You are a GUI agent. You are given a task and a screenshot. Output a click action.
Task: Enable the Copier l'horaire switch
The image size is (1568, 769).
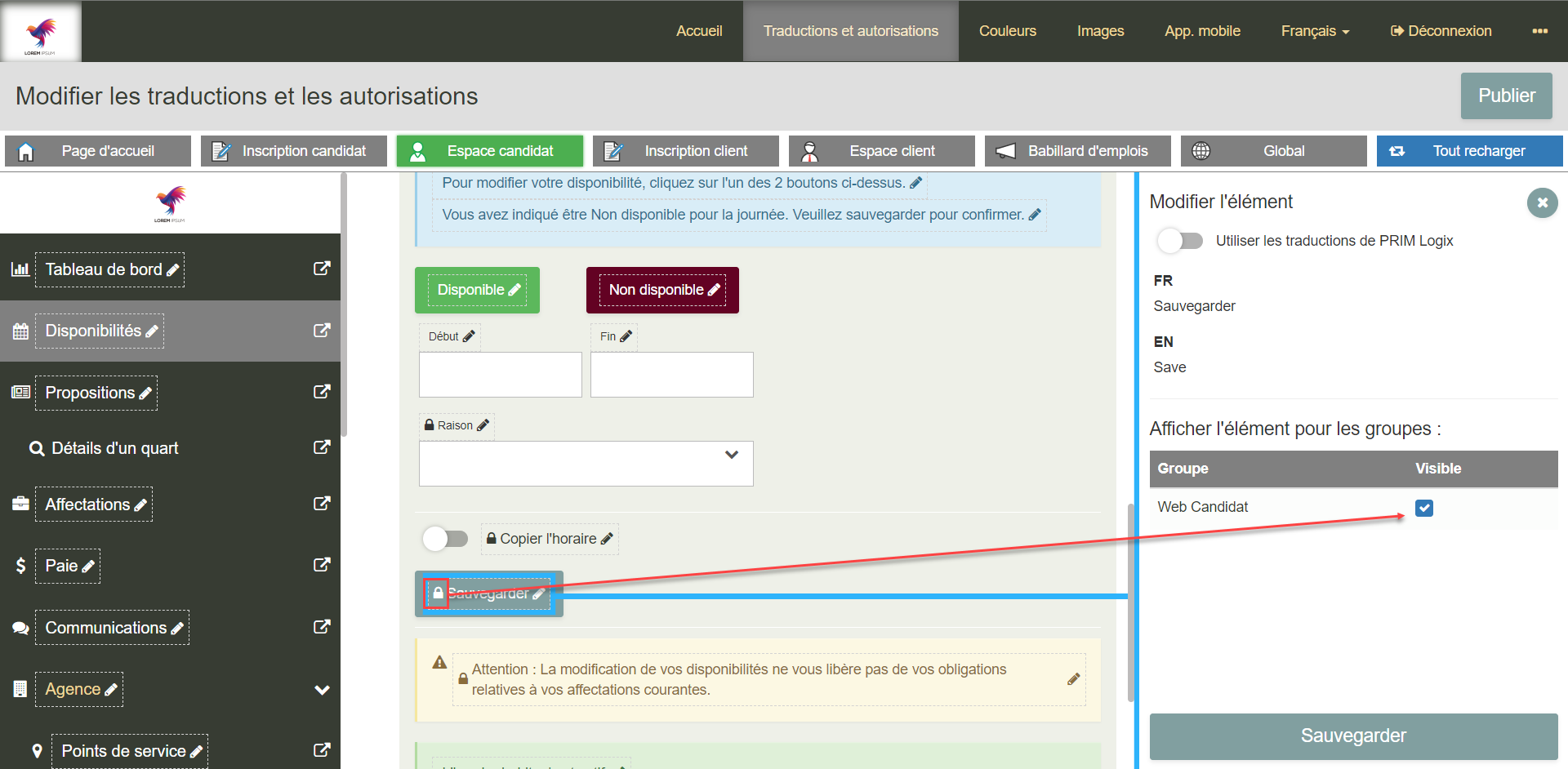pyautogui.click(x=445, y=539)
